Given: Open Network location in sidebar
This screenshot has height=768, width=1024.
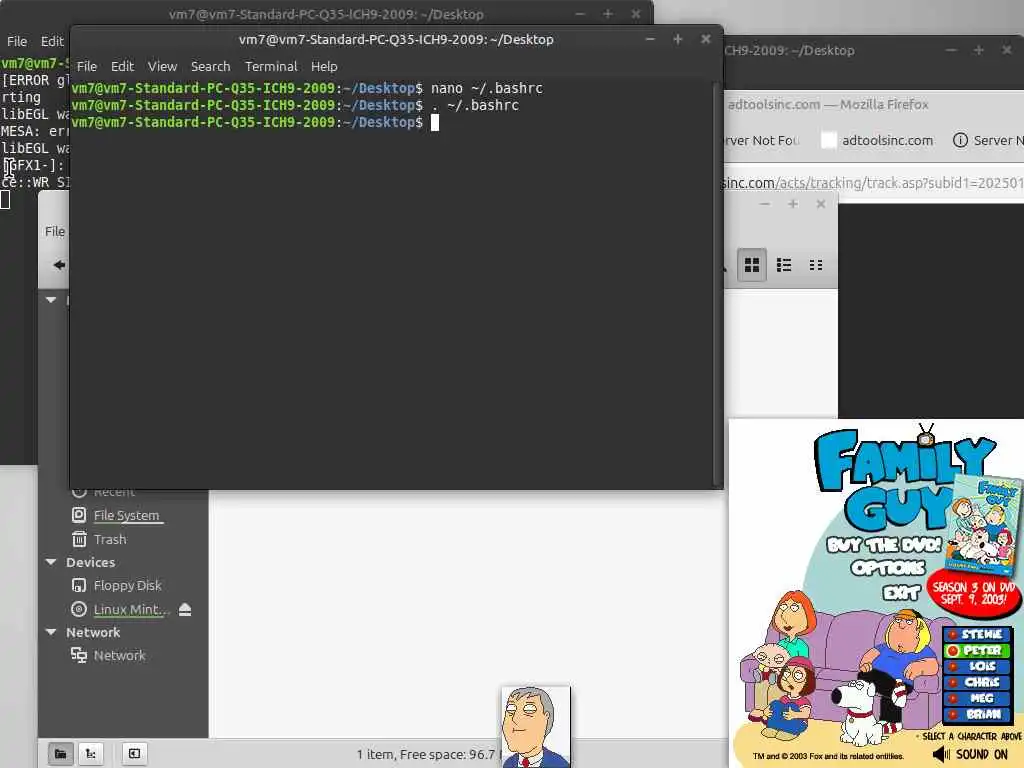Looking at the screenshot, I should [x=120, y=655].
